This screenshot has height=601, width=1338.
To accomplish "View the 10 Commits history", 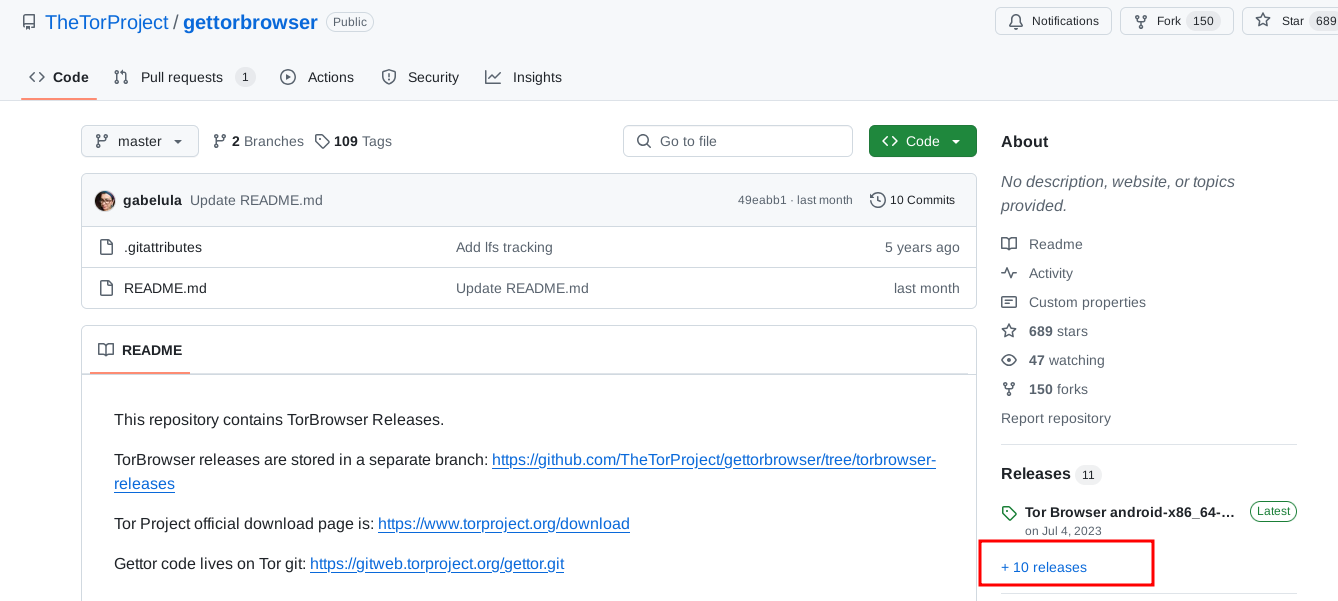I will 912,200.
